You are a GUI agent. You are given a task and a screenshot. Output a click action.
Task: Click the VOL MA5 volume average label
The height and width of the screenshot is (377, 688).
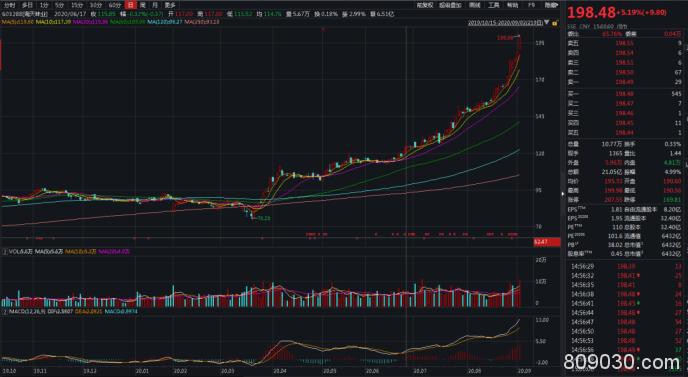(x=49, y=252)
